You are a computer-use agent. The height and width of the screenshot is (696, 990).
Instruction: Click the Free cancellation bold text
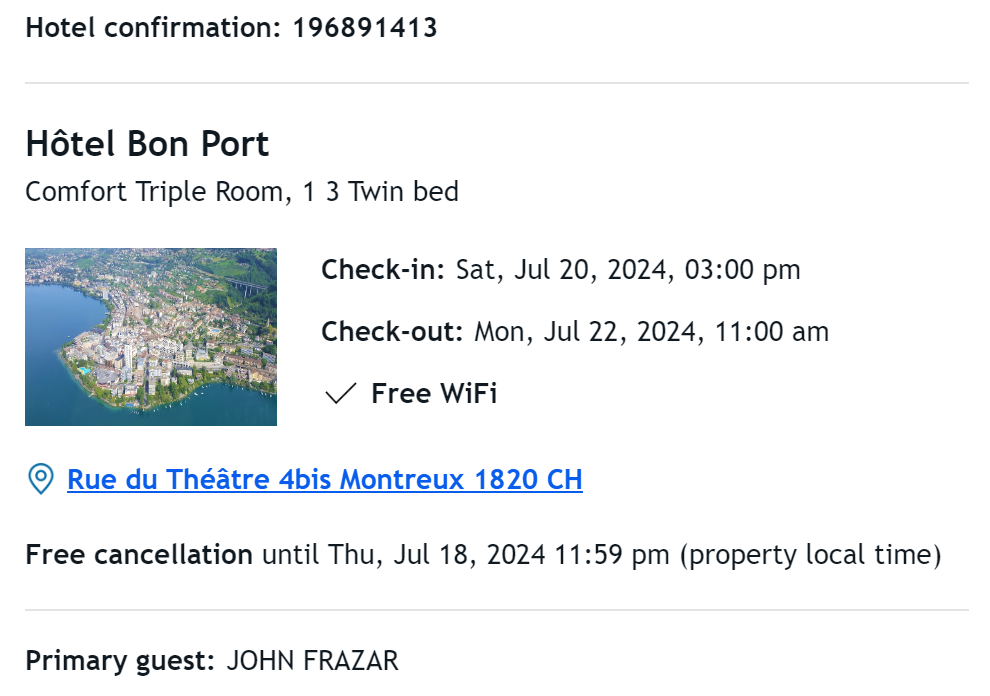139,555
